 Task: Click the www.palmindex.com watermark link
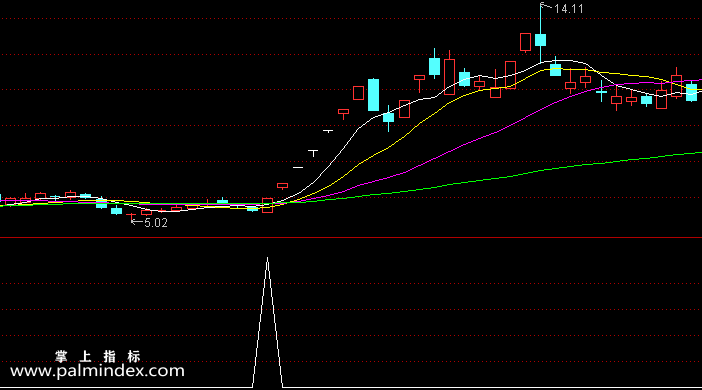pos(97,371)
